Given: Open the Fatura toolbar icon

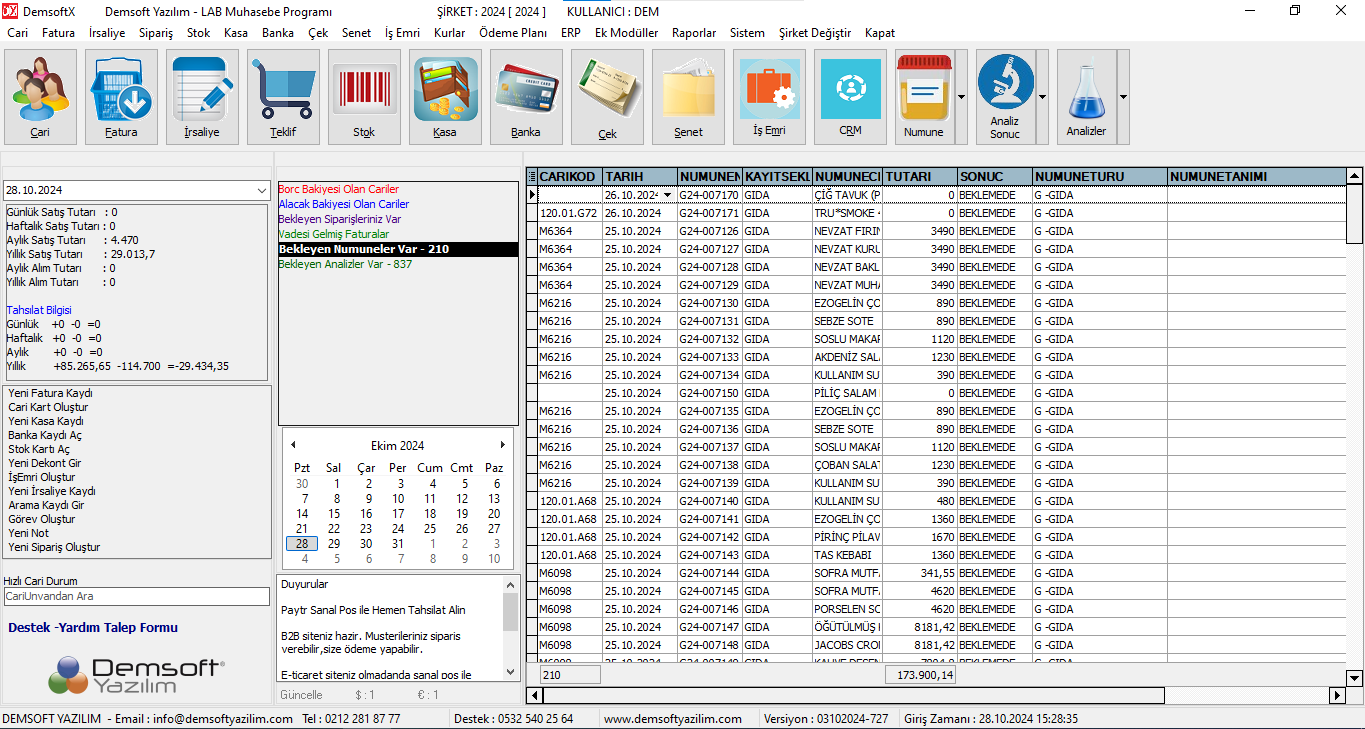Looking at the screenshot, I should tap(121, 97).
